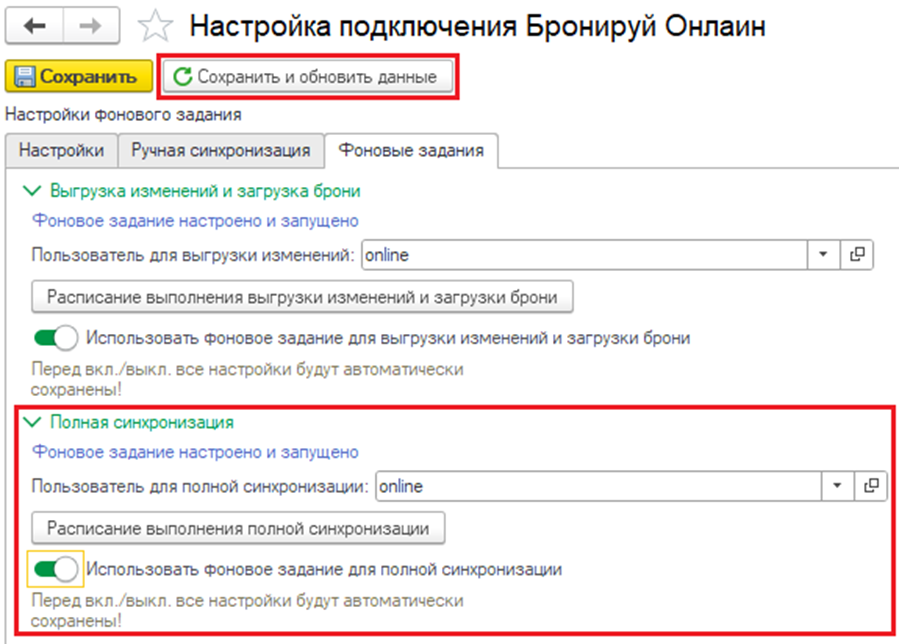Click into Пользователь для выгрузки изменений field
This screenshot has width=899, height=644.
tap(584, 255)
